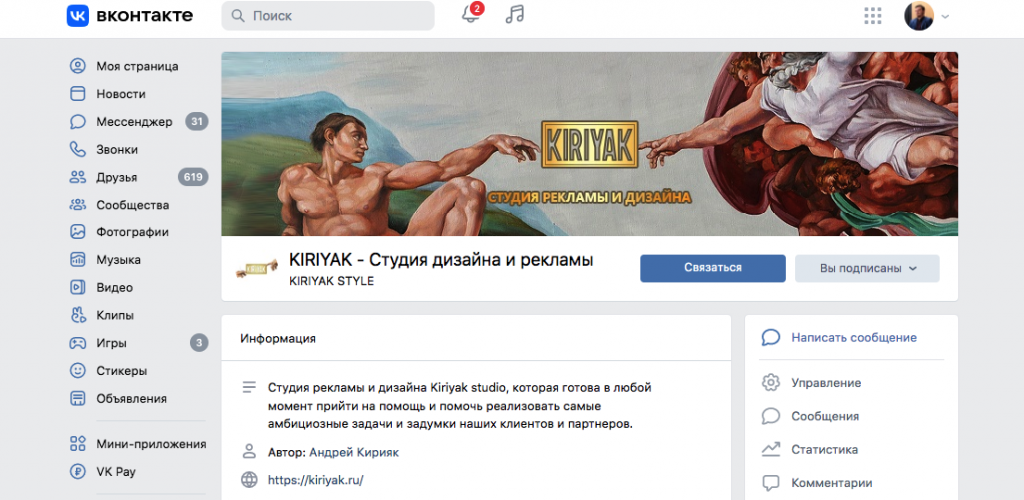Open the services grid icon
1024x500 pixels.
[x=872, y=16]
